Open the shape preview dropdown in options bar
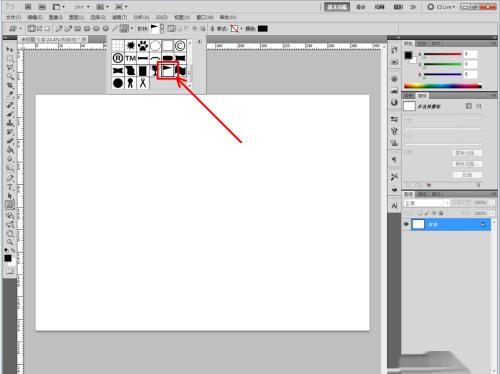 tap(162, 28)
